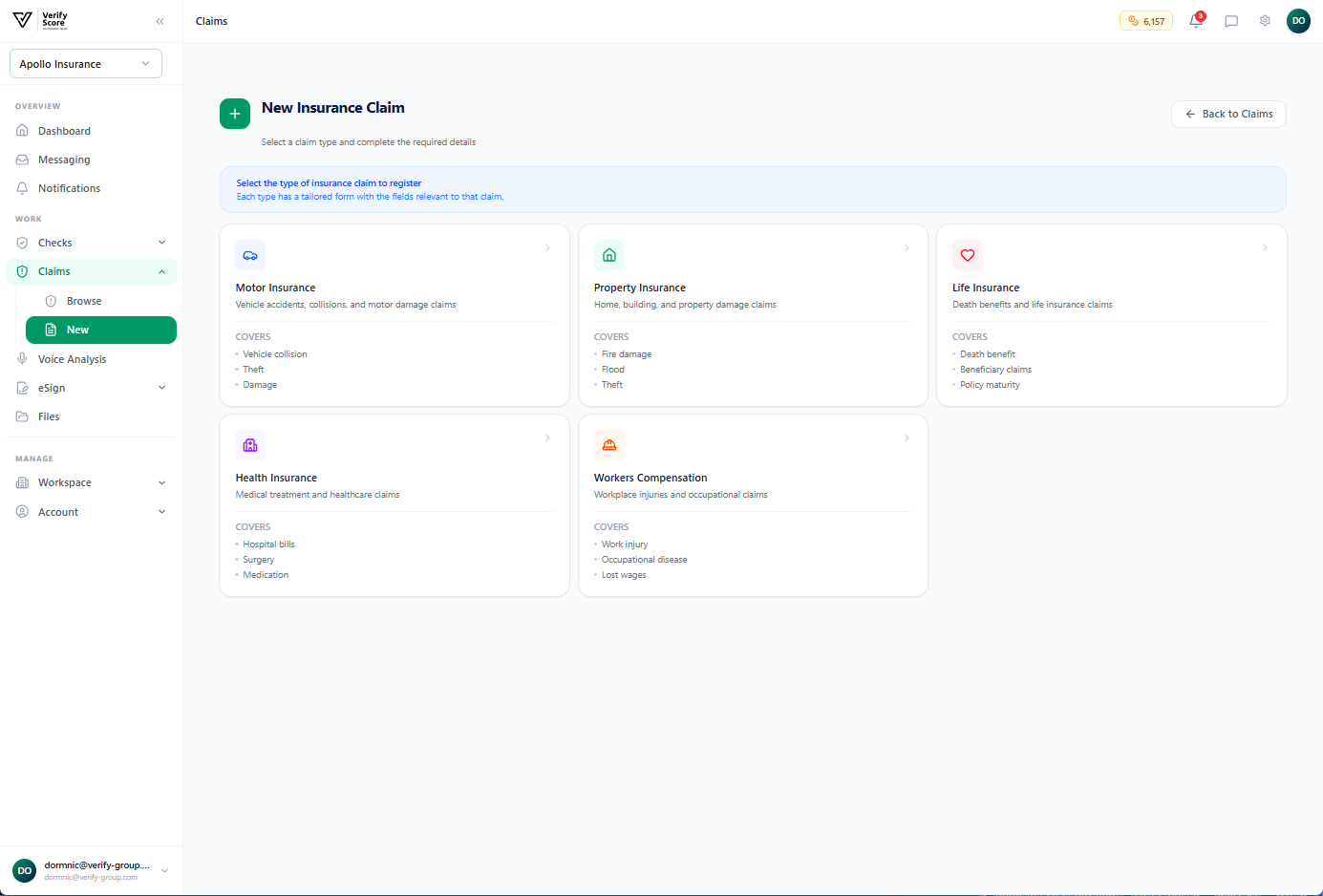This screenshot has height=896, width=1323.
Task: Expand the Workspace submenu chevron
Action: pos(161,482)
